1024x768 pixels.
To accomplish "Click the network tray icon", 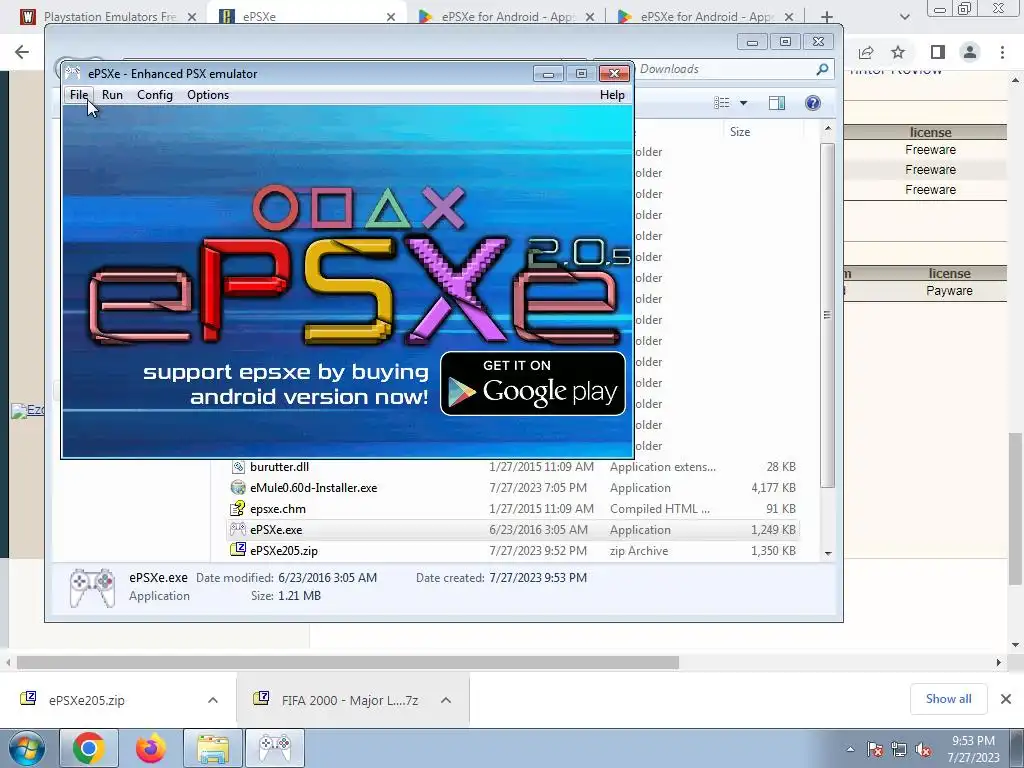I will tap(899, 750).
